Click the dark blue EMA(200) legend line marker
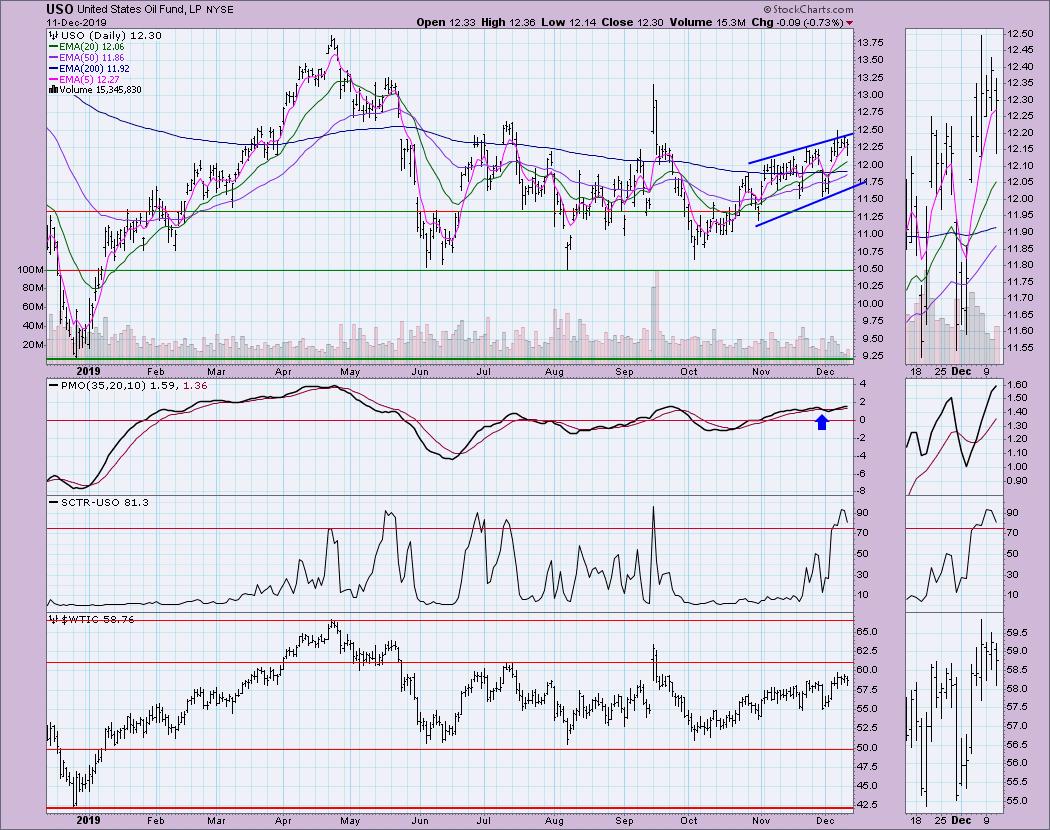The width and height of the screenshot is (1050, 830). click(53, 68)
